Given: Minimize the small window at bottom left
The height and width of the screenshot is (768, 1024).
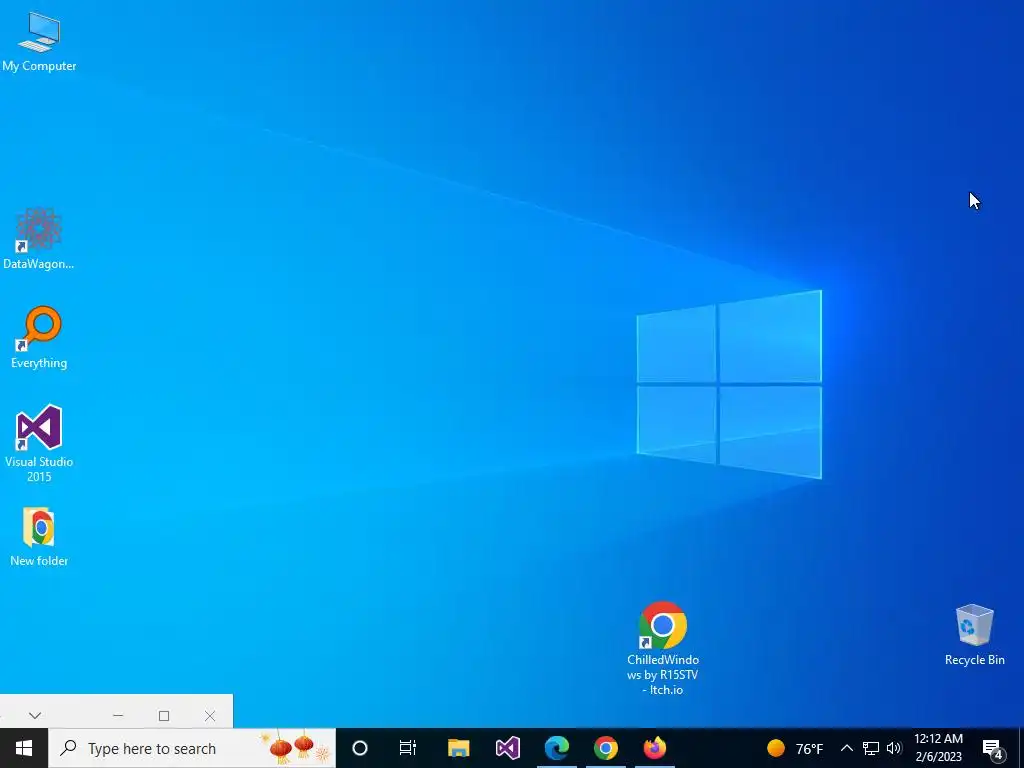Looking at the screenshot, I should 118,716.
